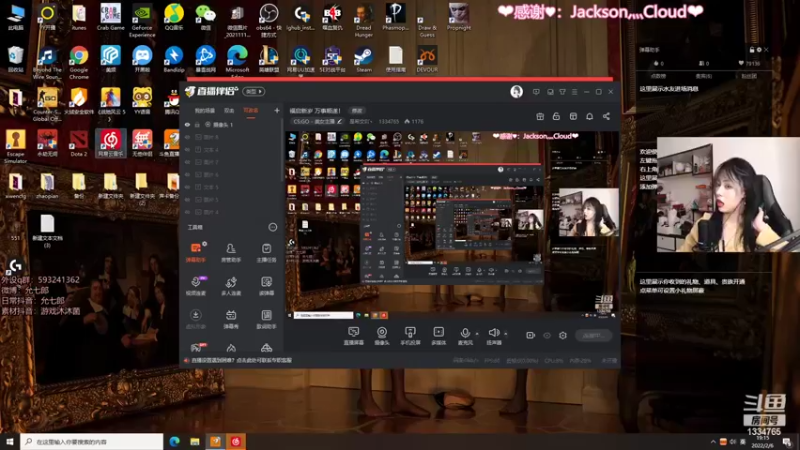This screenshot has height=450, width=800.
Task: Add 直播屏幕 screen capture source
Action: click(x=354, y=336)
